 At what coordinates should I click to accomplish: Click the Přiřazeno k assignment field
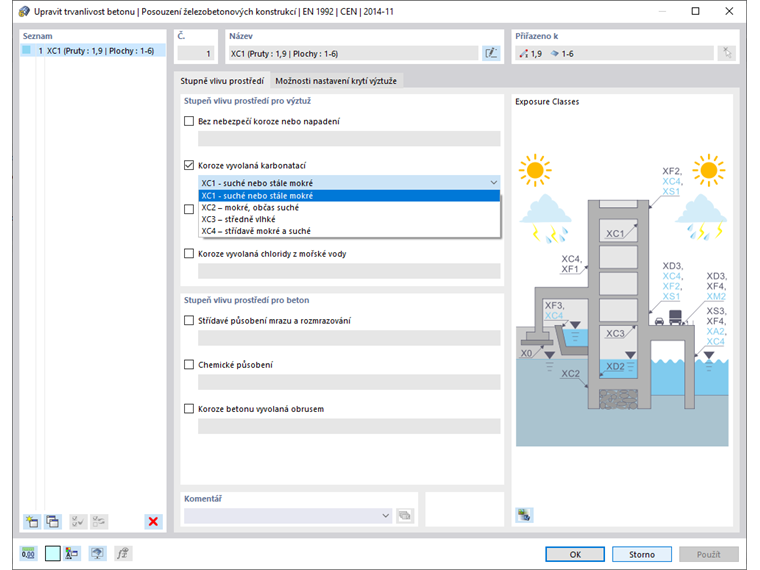coord(615,53)
